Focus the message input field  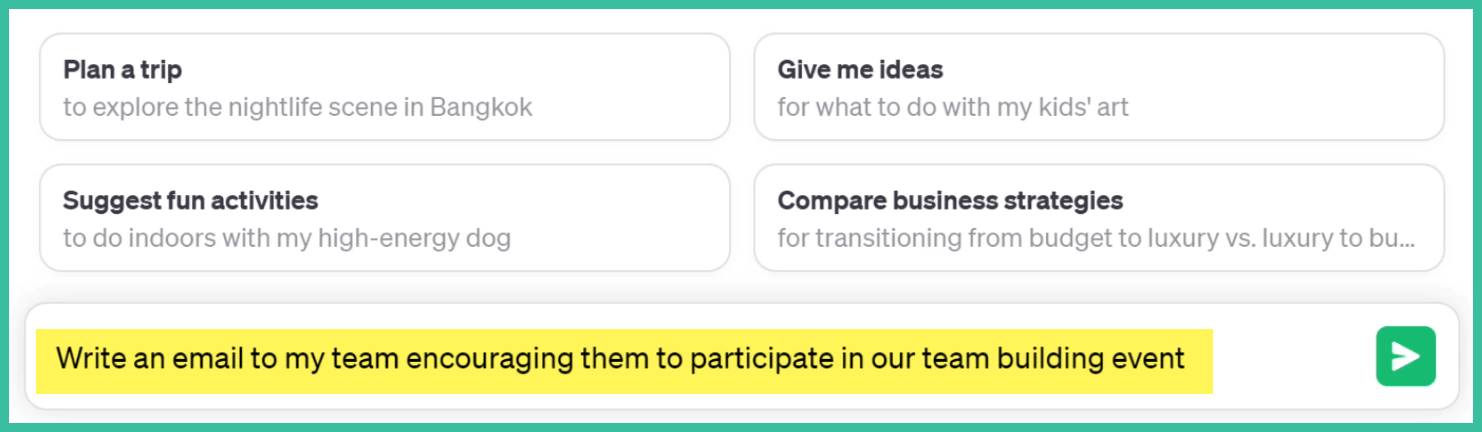(x=700, y=357)
